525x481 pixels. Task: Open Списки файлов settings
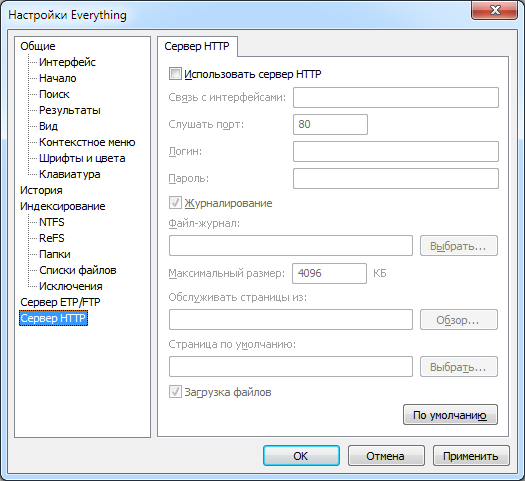(x=78, y=270)
